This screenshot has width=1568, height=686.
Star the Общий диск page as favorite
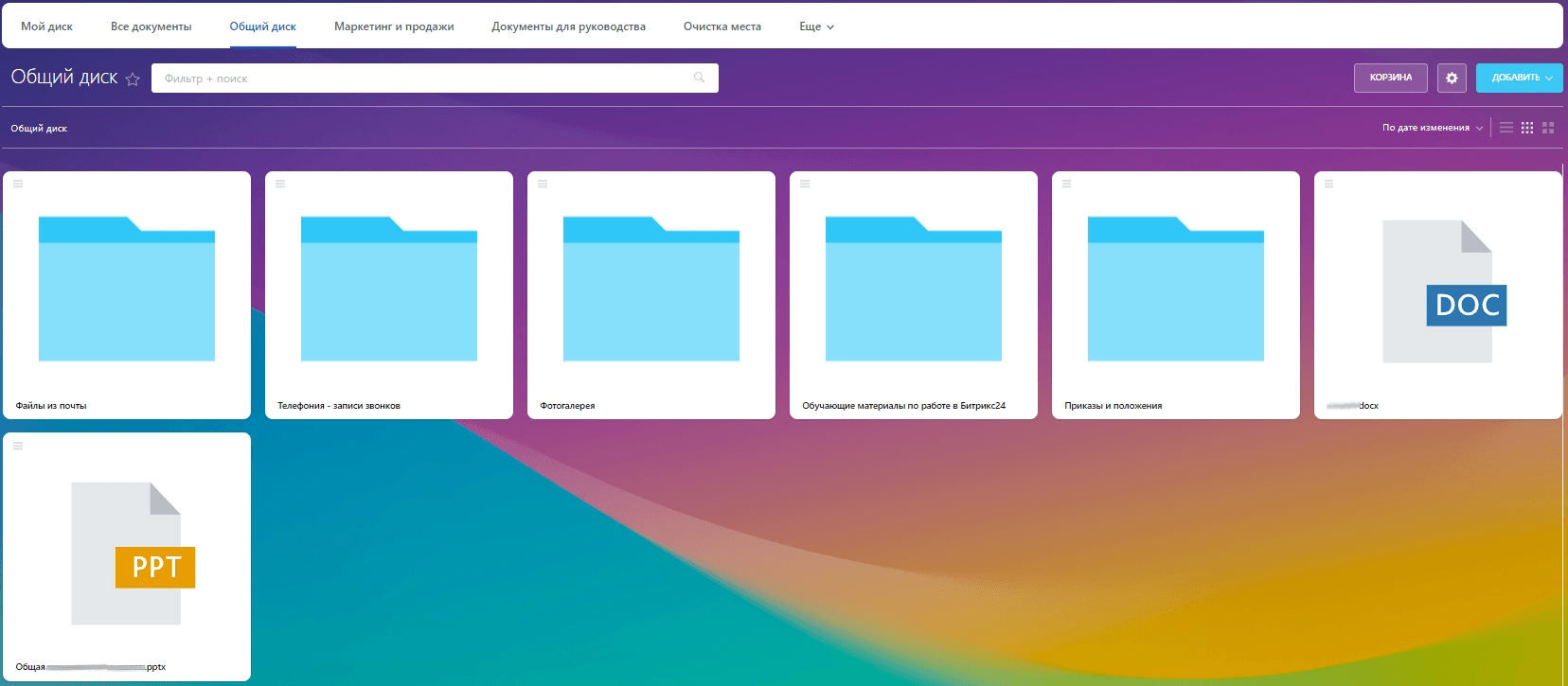133,79
